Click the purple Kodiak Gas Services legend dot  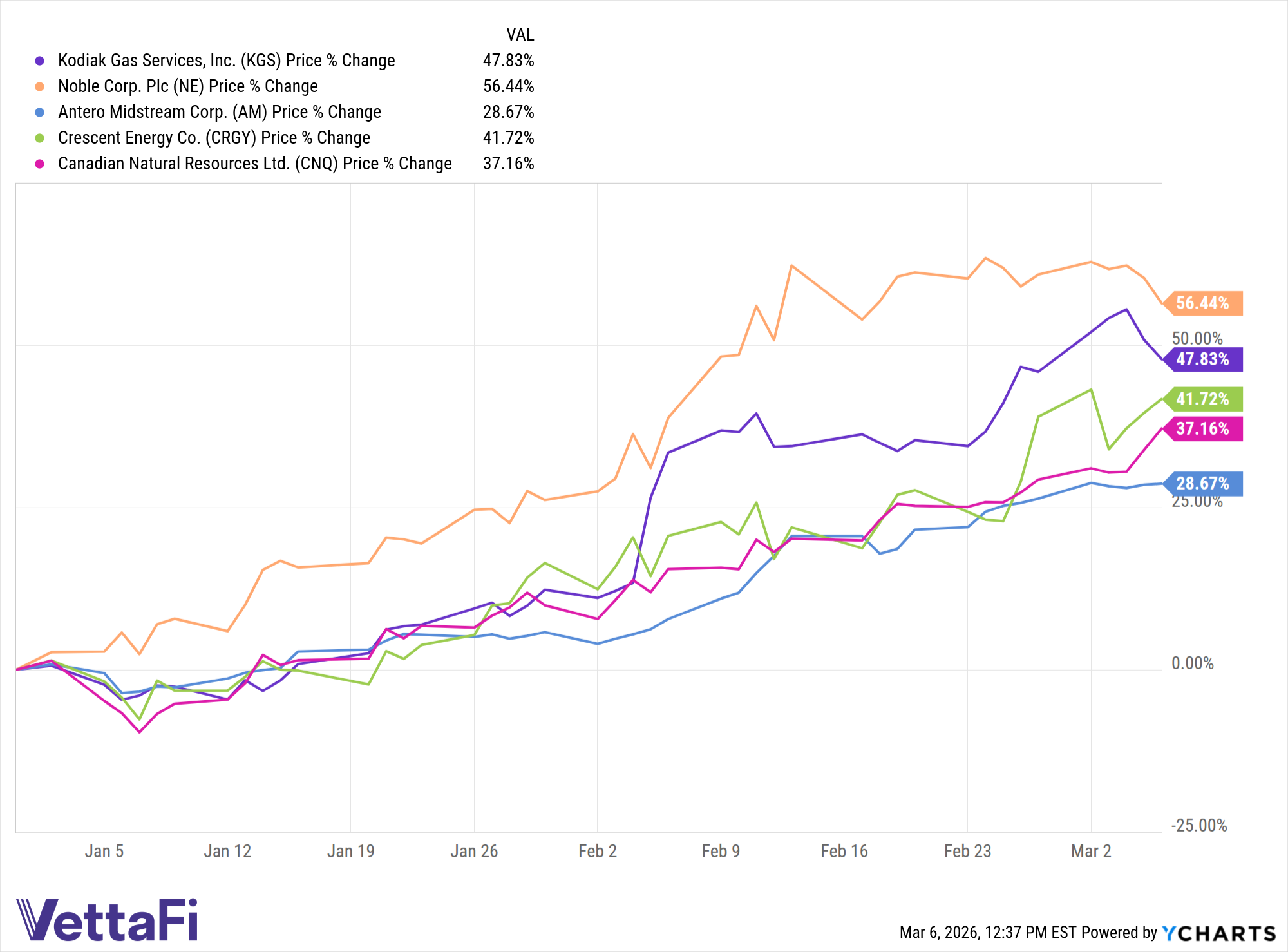[40, 61]
